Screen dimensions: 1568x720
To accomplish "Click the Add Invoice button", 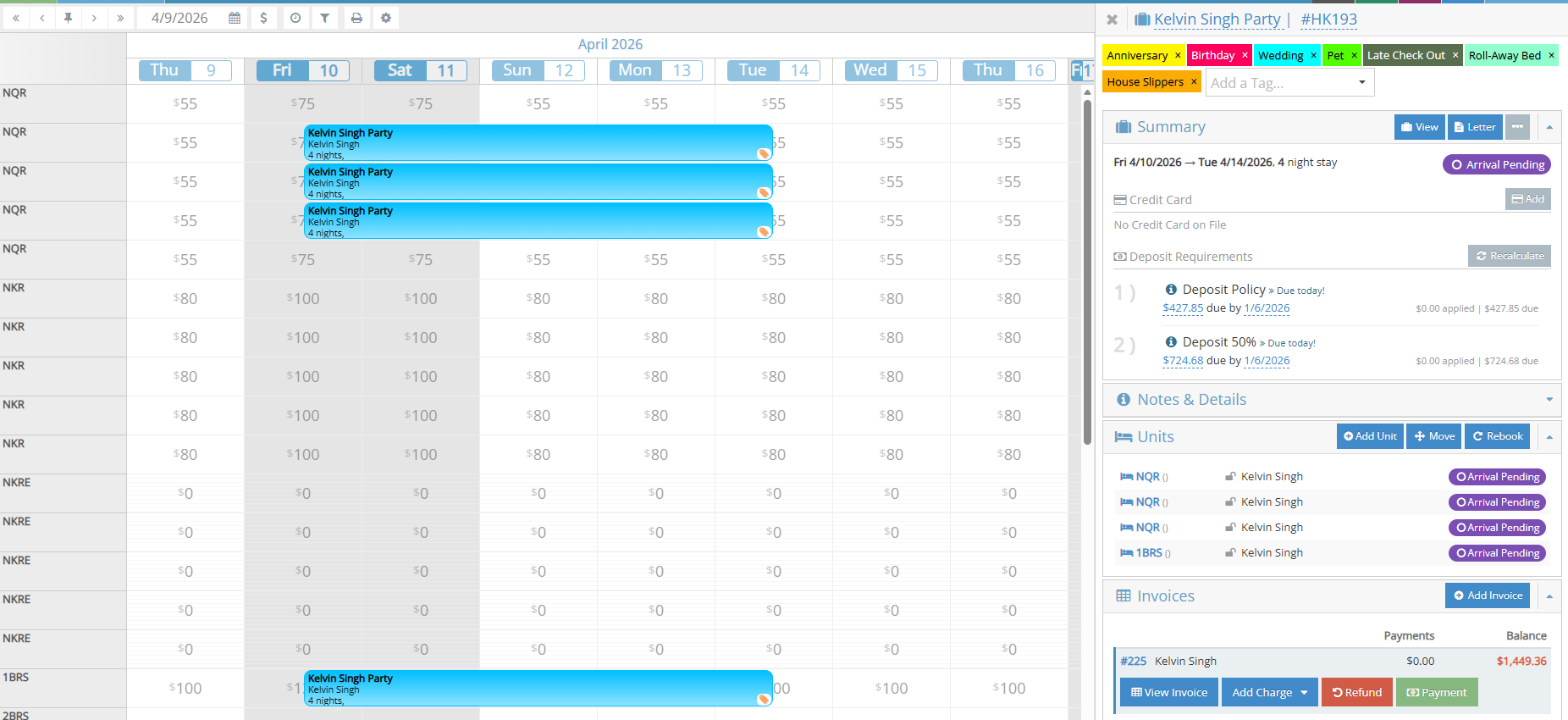I will (x=1487, y=595).
